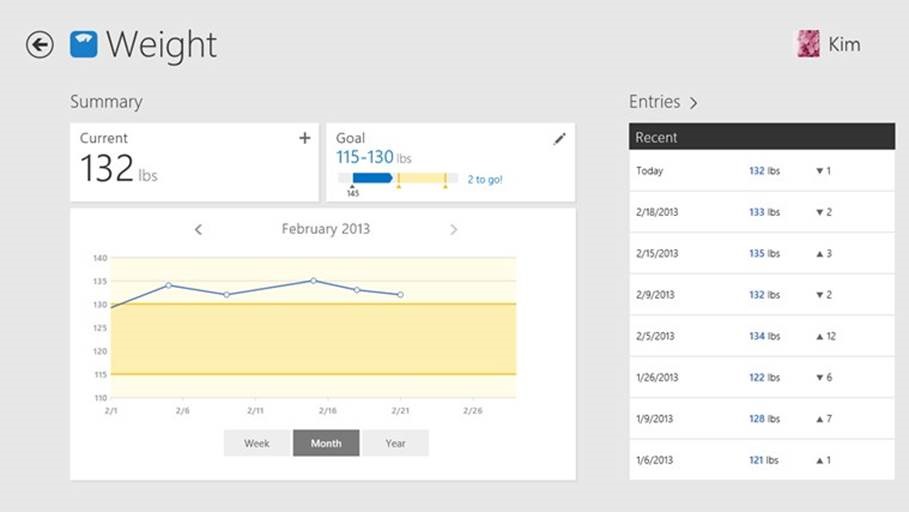The image size is (909, 512).
Task: Open the 2/18/2013 weight entry
Action: [x=761, y=212]
